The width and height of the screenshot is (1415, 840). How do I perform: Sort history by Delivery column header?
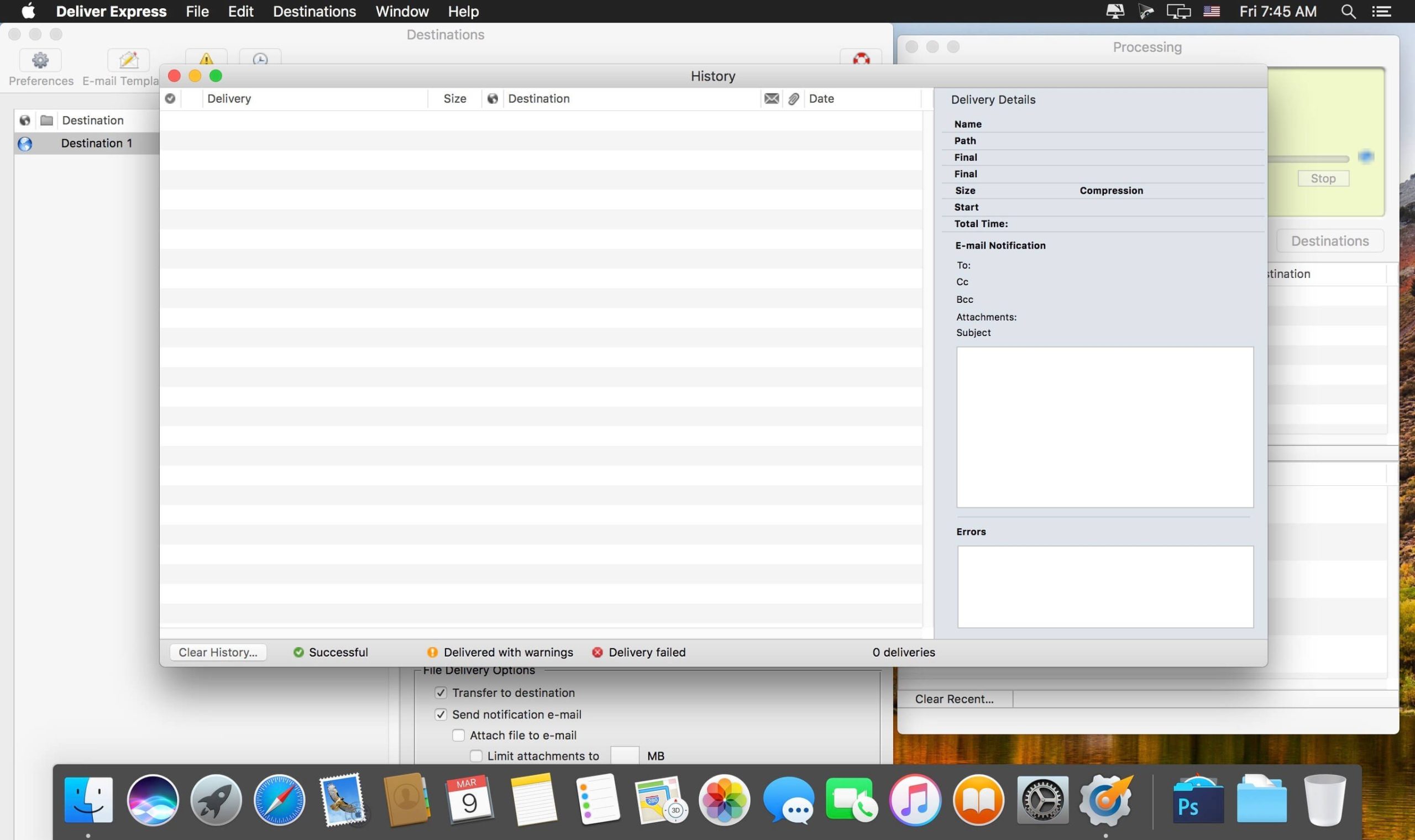pyautogui.click(x=229, y=98)
